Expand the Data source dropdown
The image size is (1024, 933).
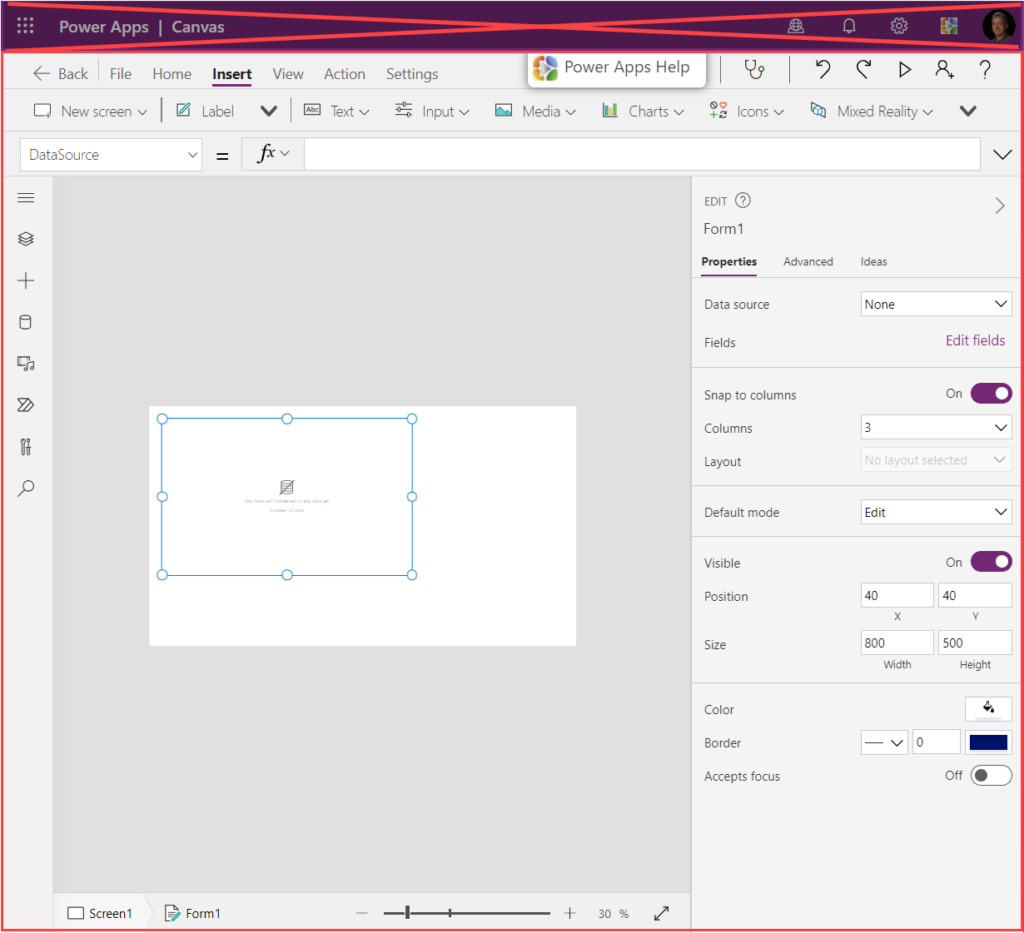(936, 304)
